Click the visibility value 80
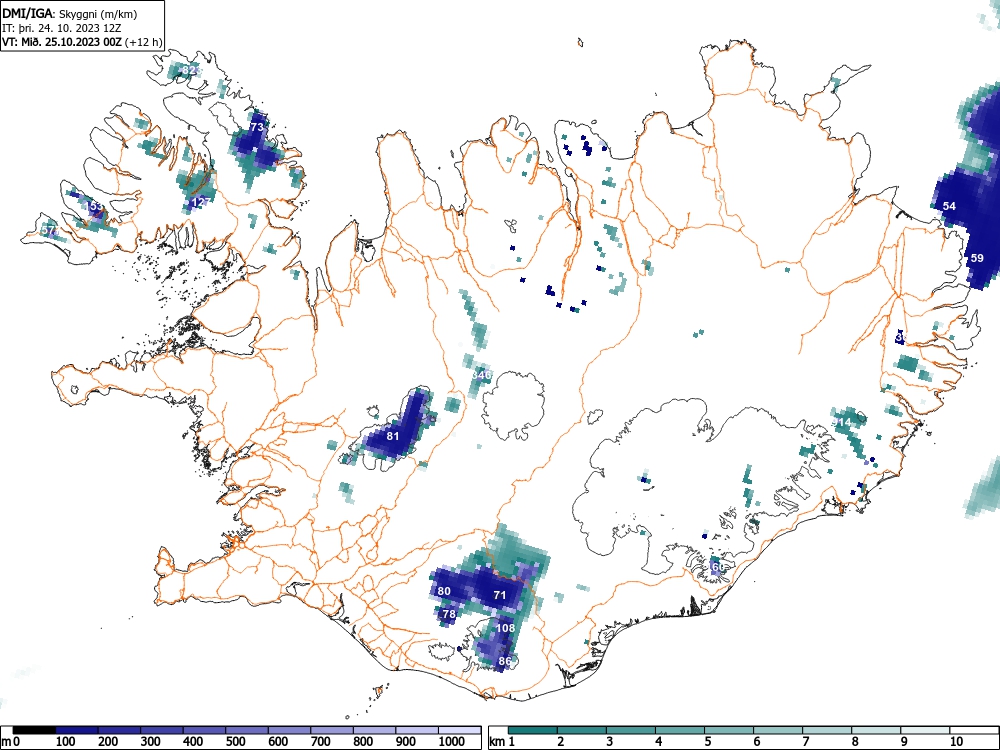1000x750 pixels. tap(444, 591)
